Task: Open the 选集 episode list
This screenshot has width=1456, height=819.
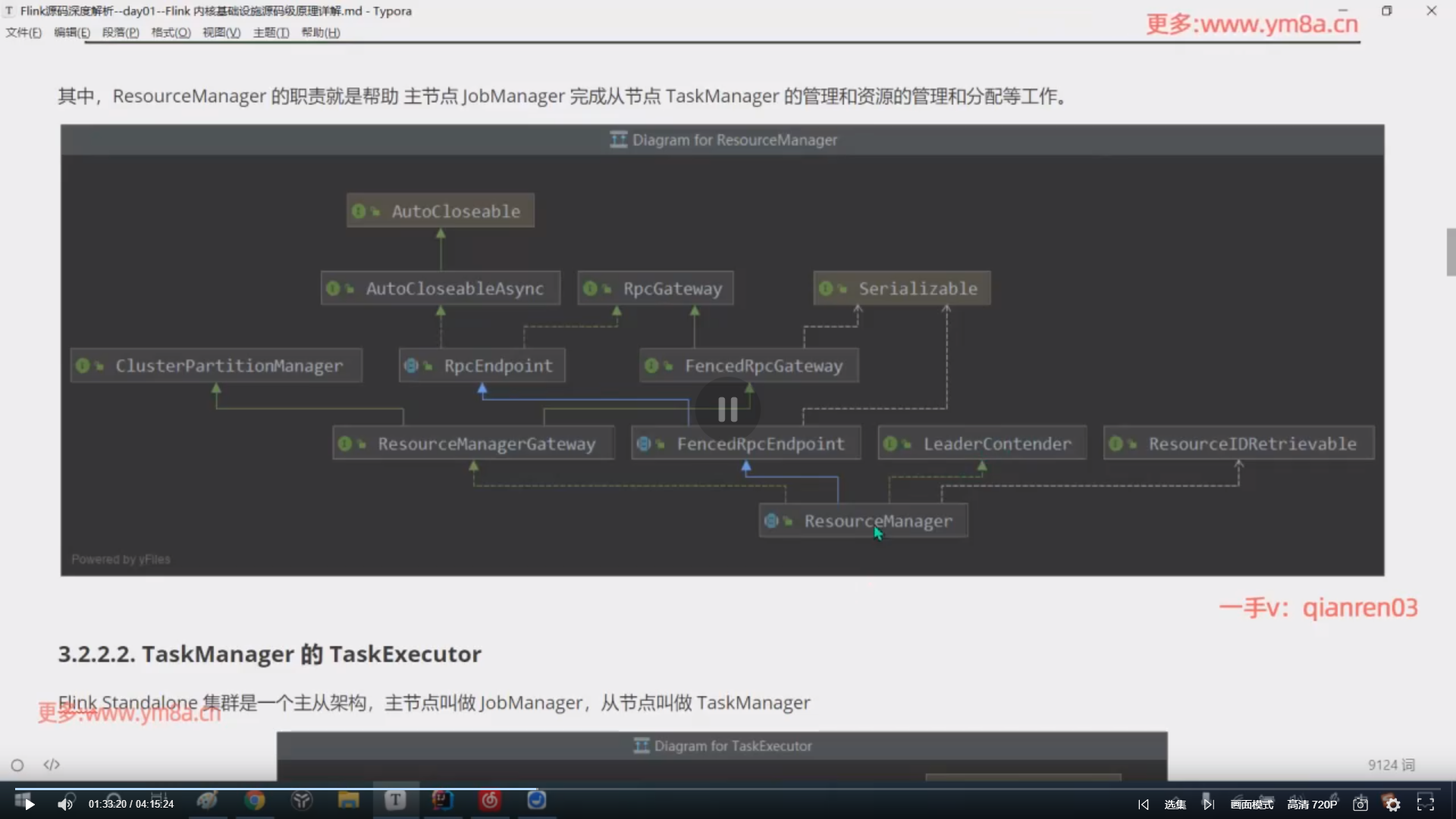Action: [x=1175, y=805]
